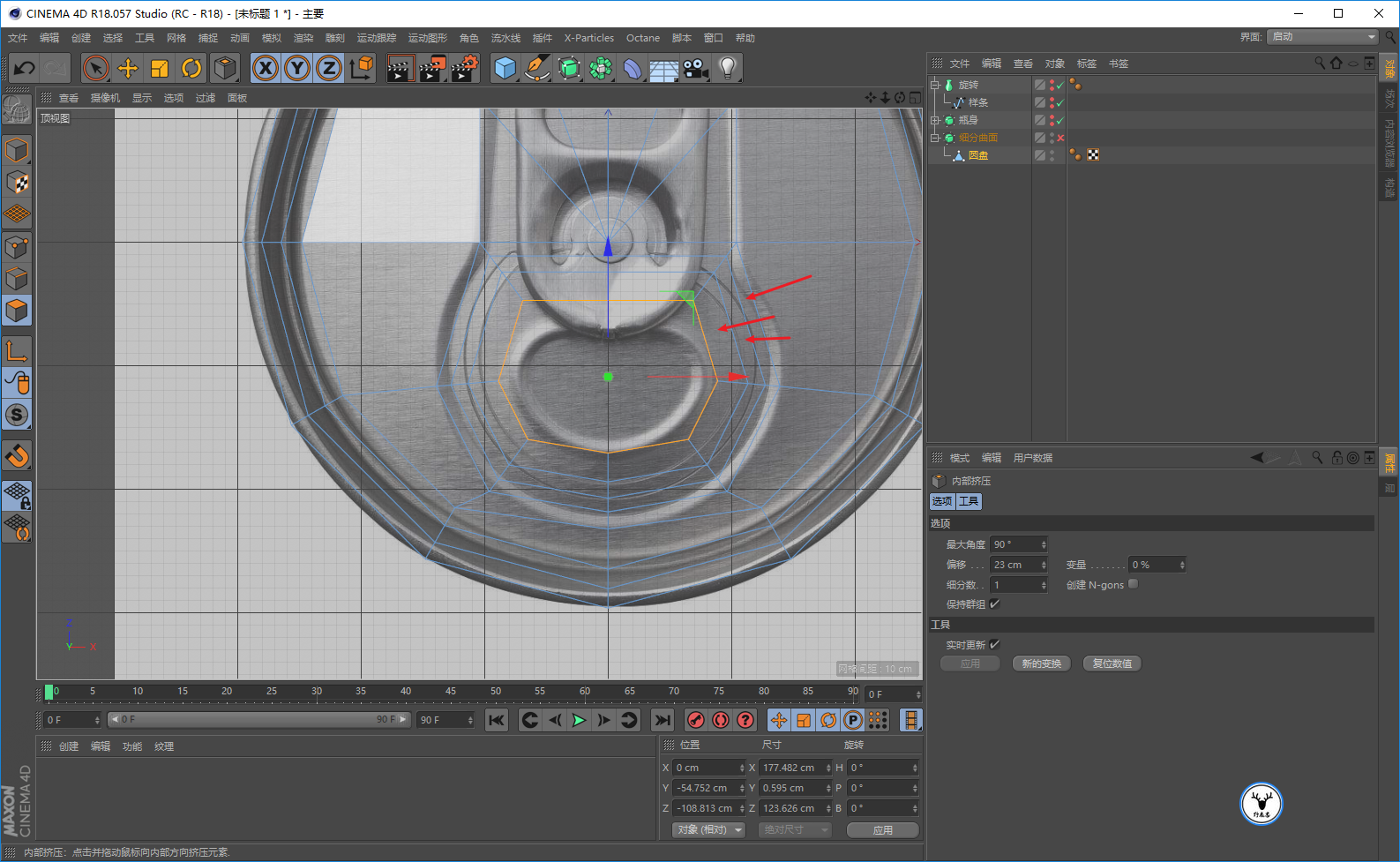Click frame 45 on the timeline
Viewport: 1400px width, 862px height.
tap(451, 693)
